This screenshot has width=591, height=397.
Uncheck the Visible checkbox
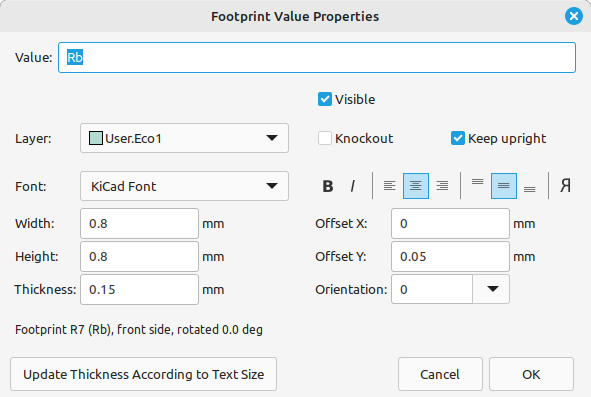coord(325,100)
